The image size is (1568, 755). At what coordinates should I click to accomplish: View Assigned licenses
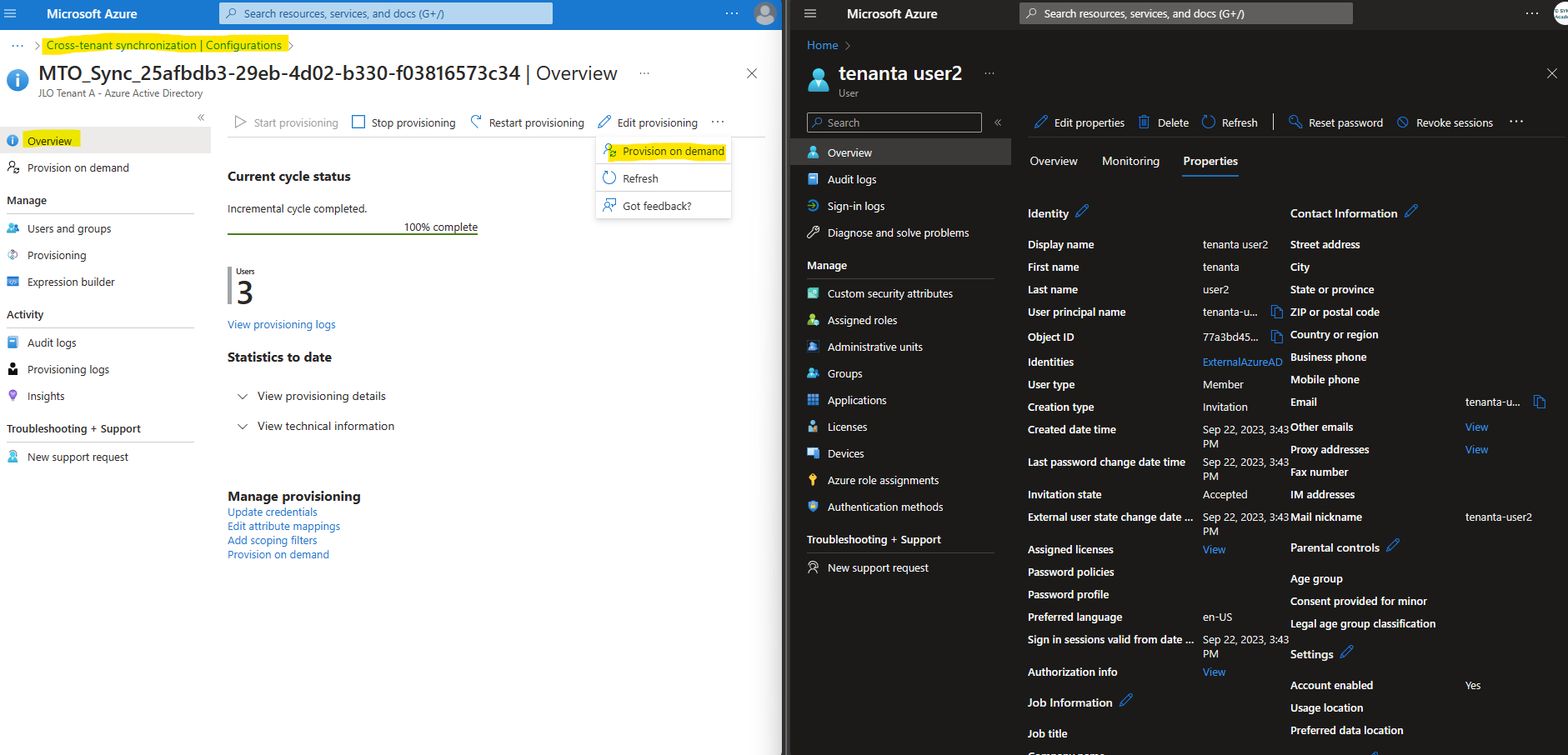click(x=1214, y=549)
